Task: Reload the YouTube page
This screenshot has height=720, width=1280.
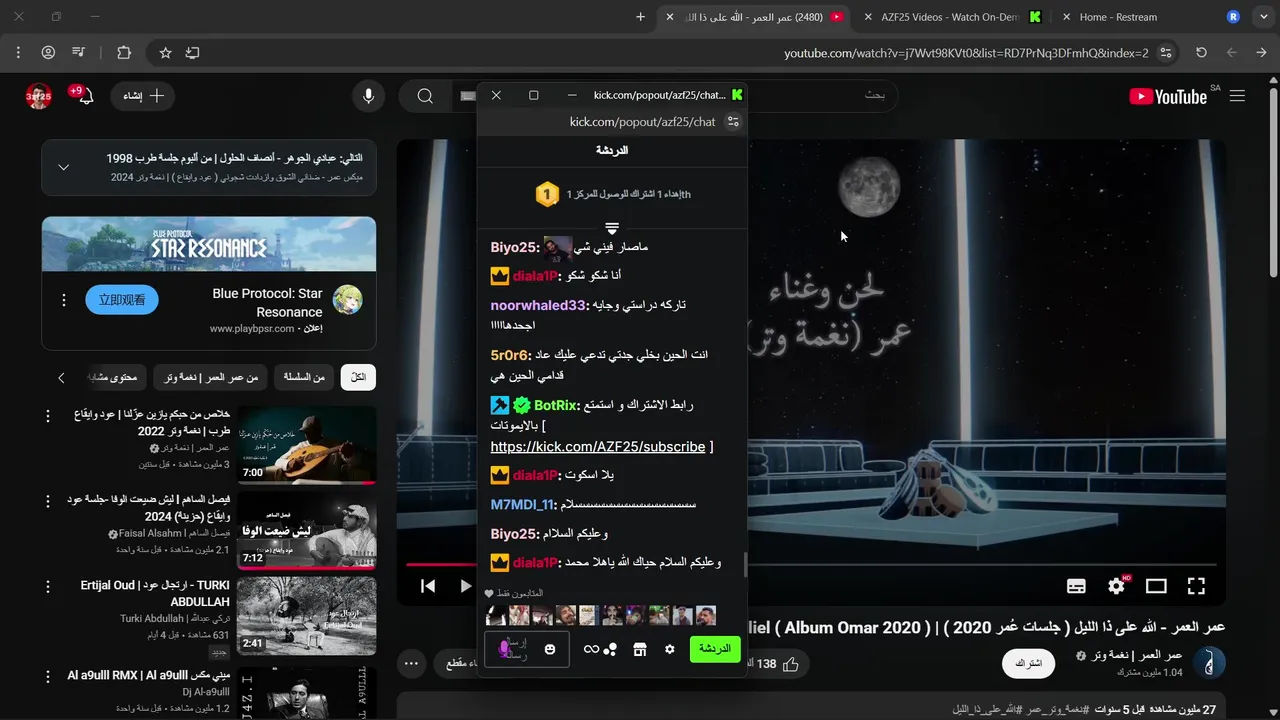Action: (x=1201, y=52)
